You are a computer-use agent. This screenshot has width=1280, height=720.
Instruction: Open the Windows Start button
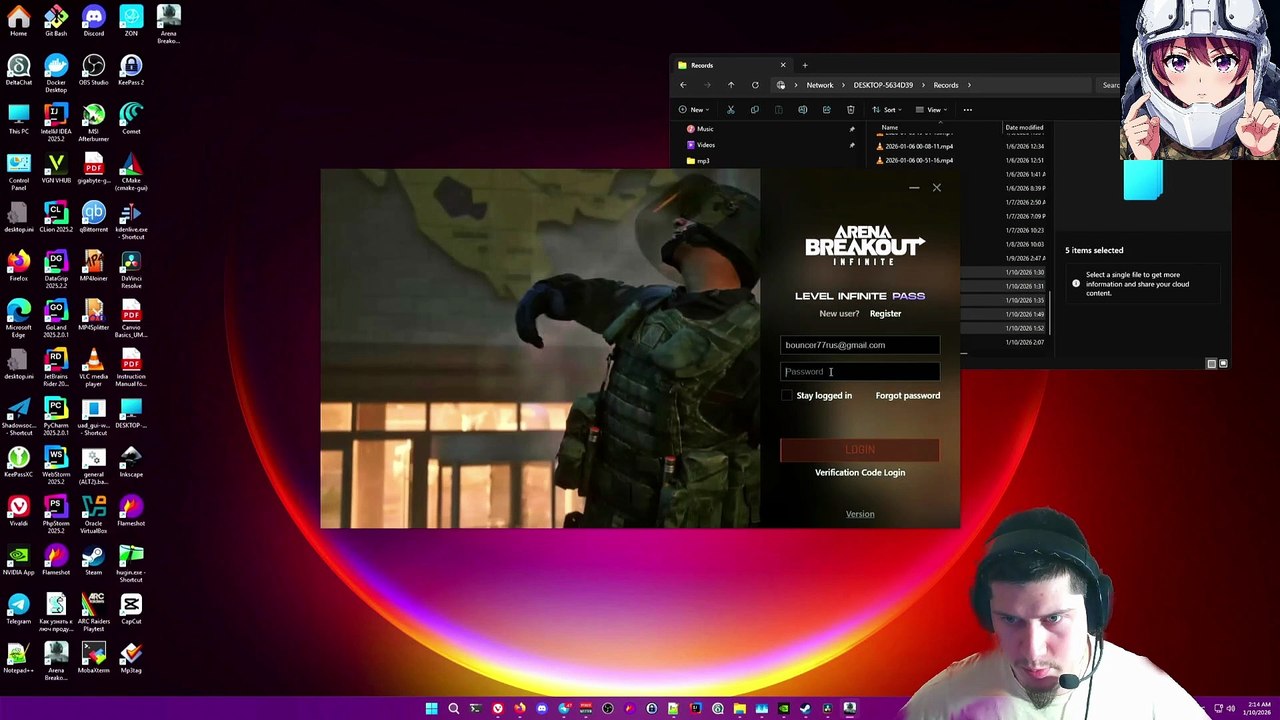(x=431, y=709)
